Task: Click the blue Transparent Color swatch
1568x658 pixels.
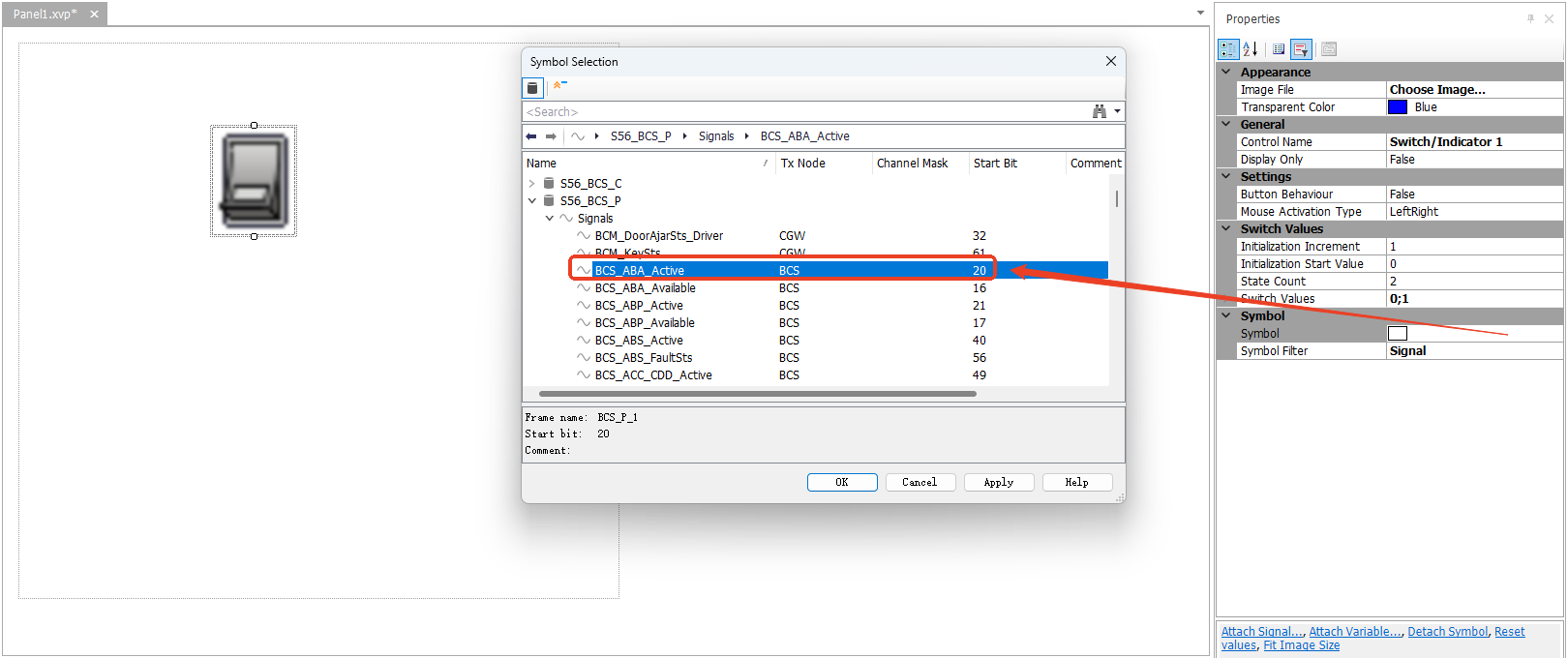Action: 1398,107
